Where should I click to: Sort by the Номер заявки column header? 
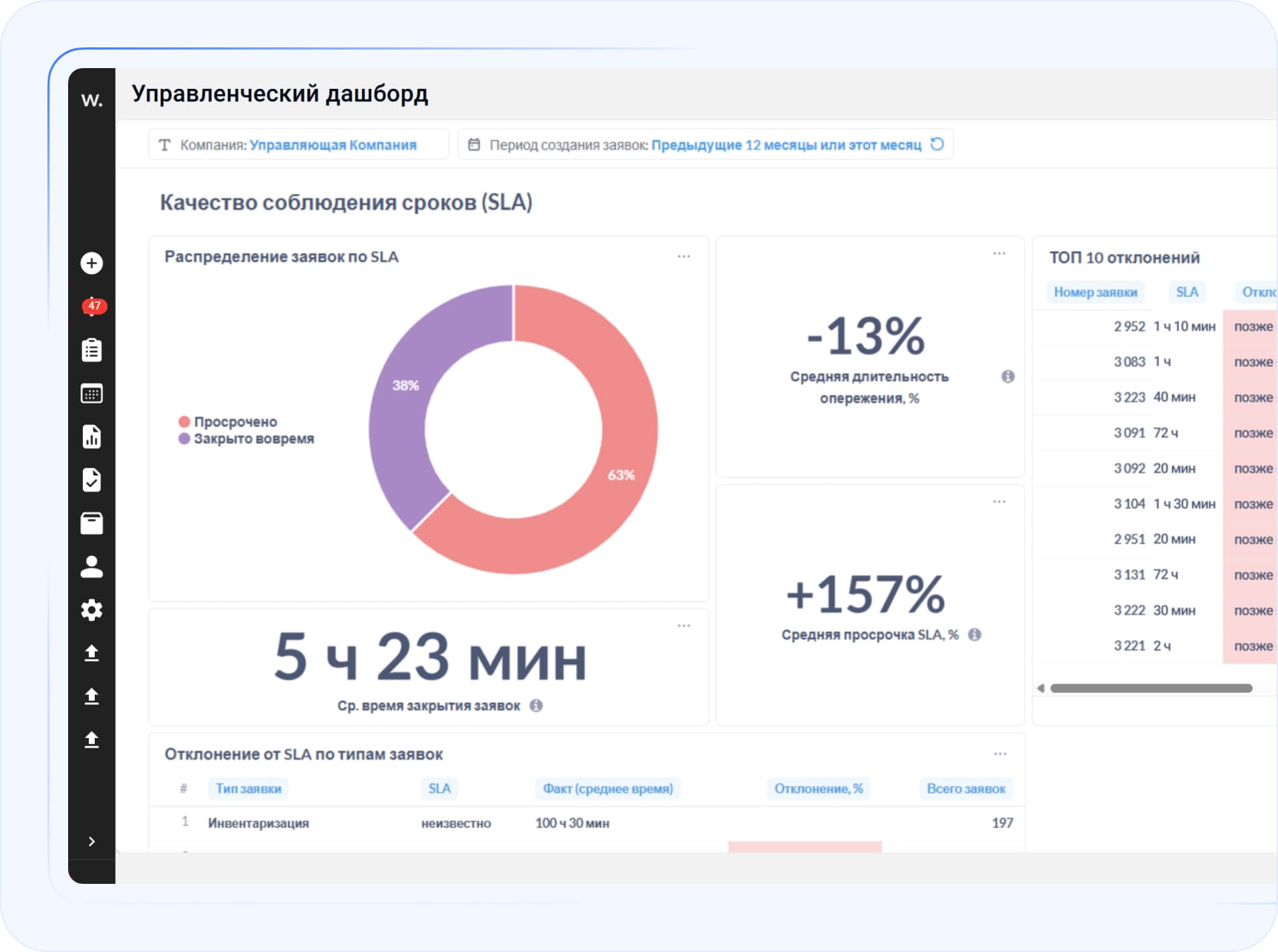click(1095, 292)
